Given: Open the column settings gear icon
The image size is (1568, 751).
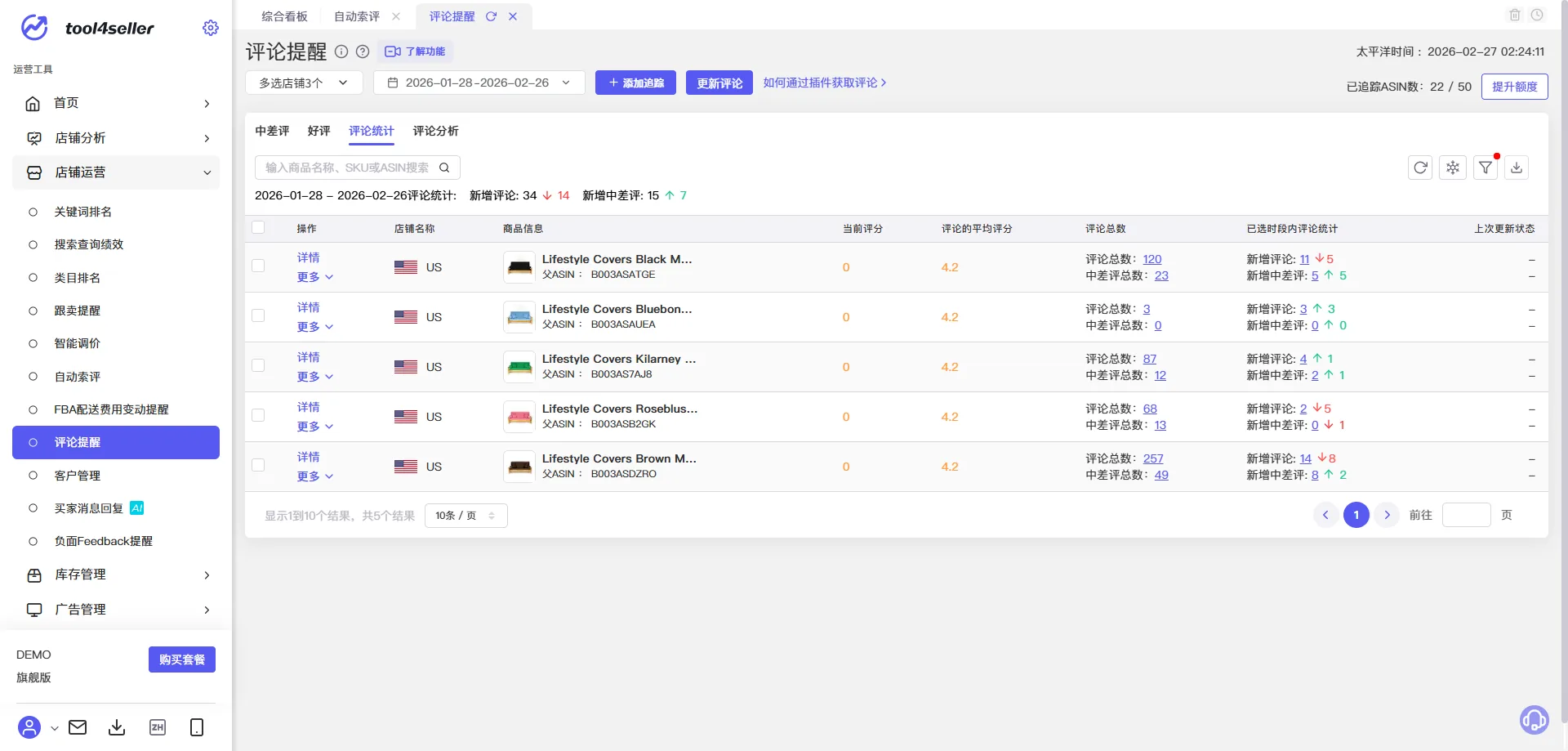Looking at the screenshot, I should pyautogui.click(x=1453, y=168).
